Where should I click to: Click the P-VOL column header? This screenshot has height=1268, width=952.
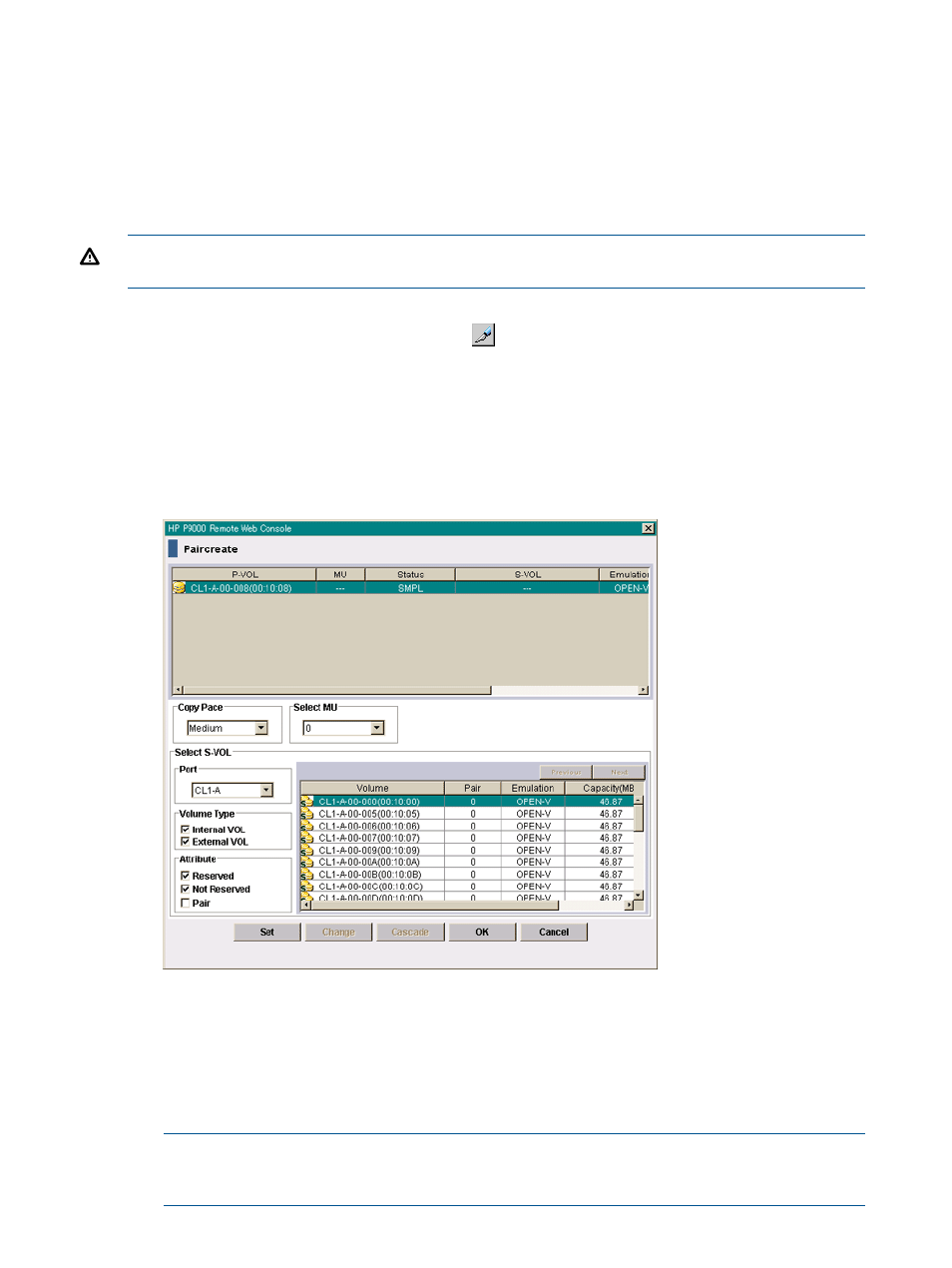point(244,574)
